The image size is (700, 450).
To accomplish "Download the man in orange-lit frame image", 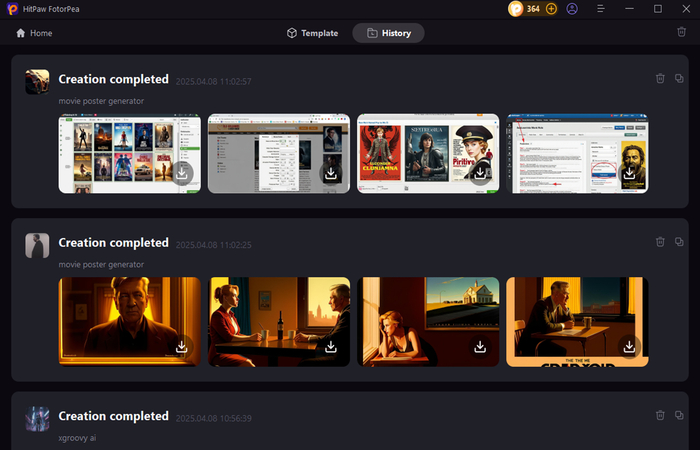I will tap(182, 346).
